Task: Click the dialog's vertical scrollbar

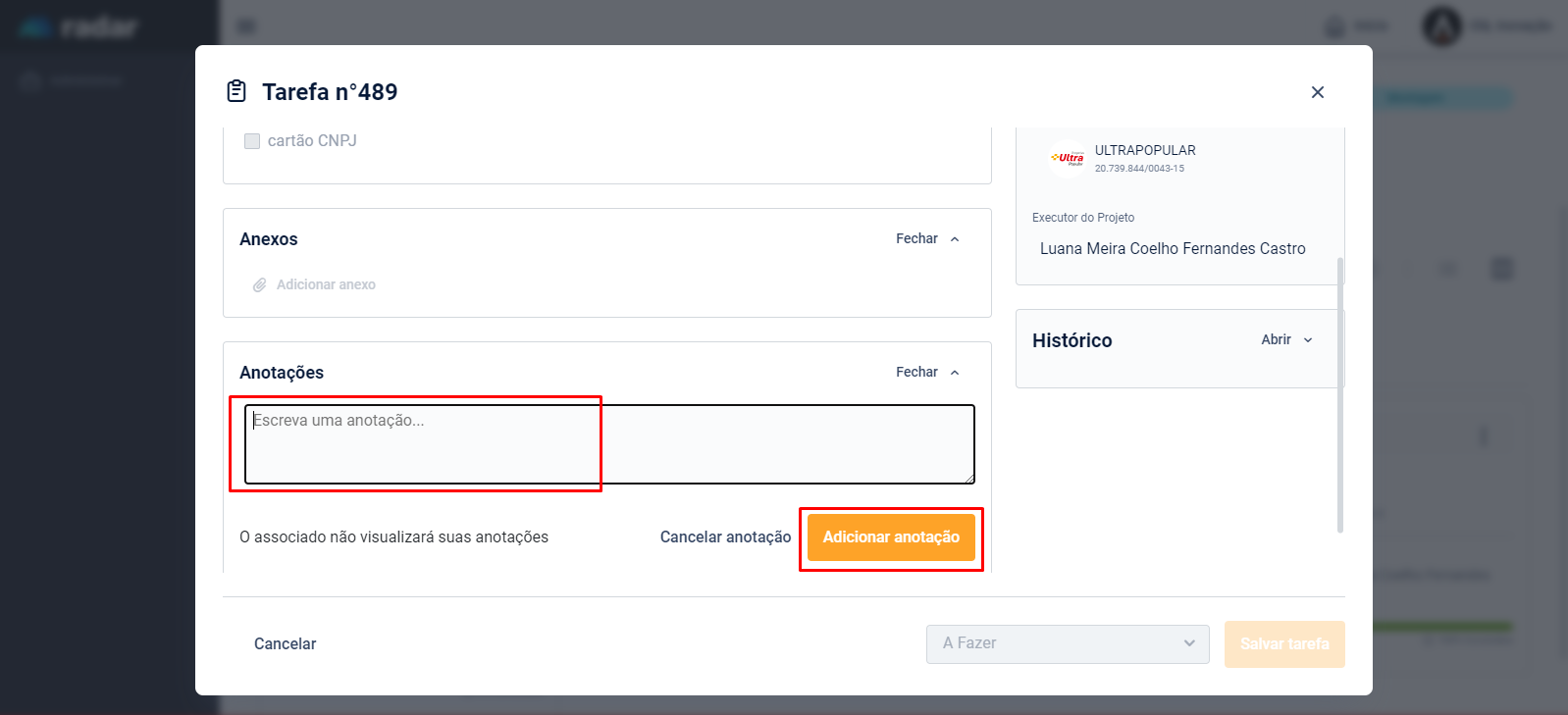Action: (x=1340, y=392)
